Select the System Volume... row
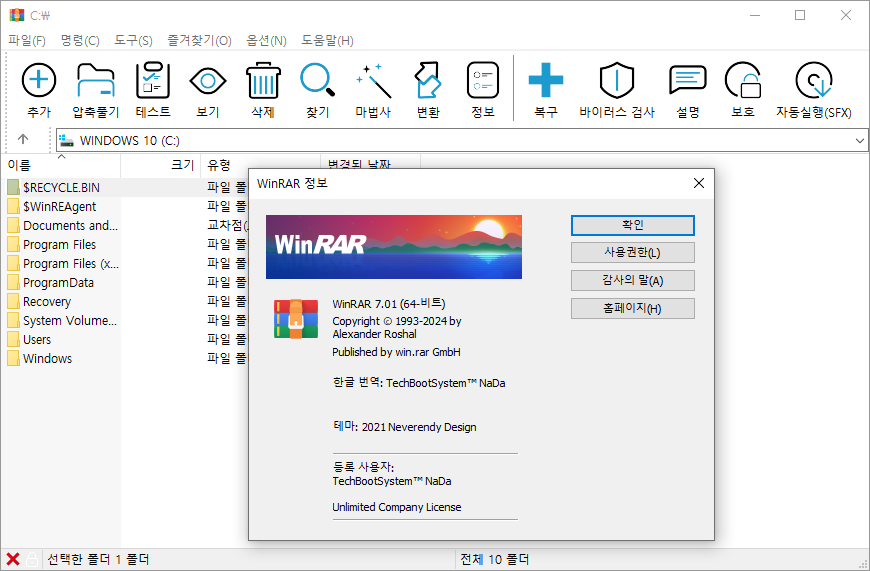The image size is (870, 571). coord(124,320)
